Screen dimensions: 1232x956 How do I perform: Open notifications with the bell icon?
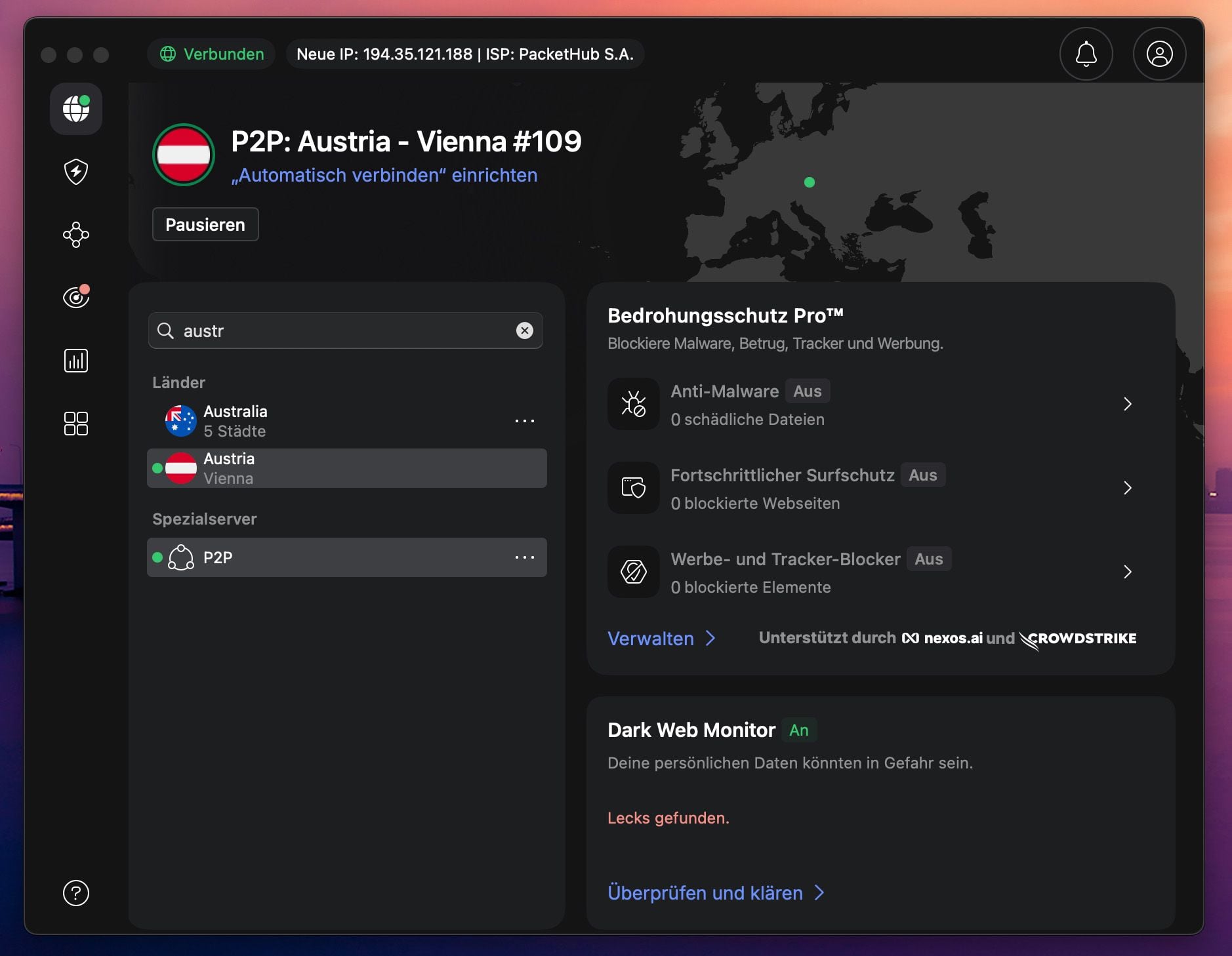click(x=1085, y=54)
